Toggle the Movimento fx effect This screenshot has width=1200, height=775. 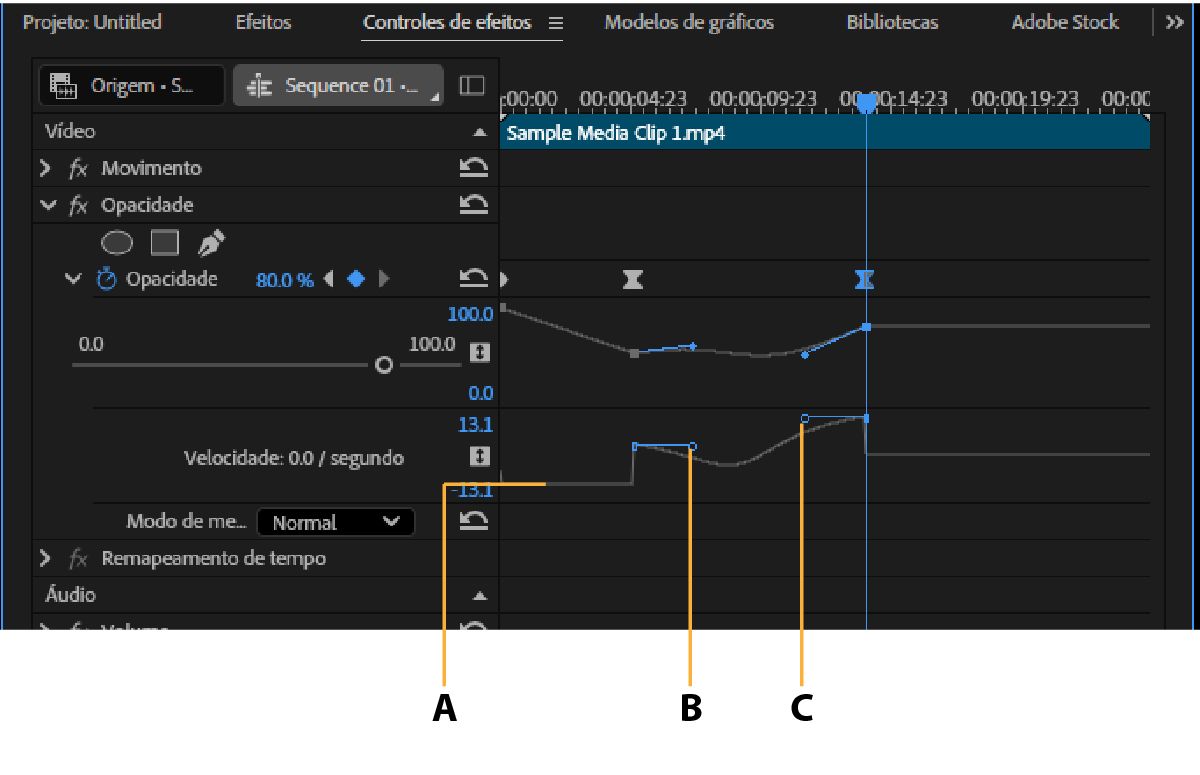pyautogui.click(x=78, y=168)
